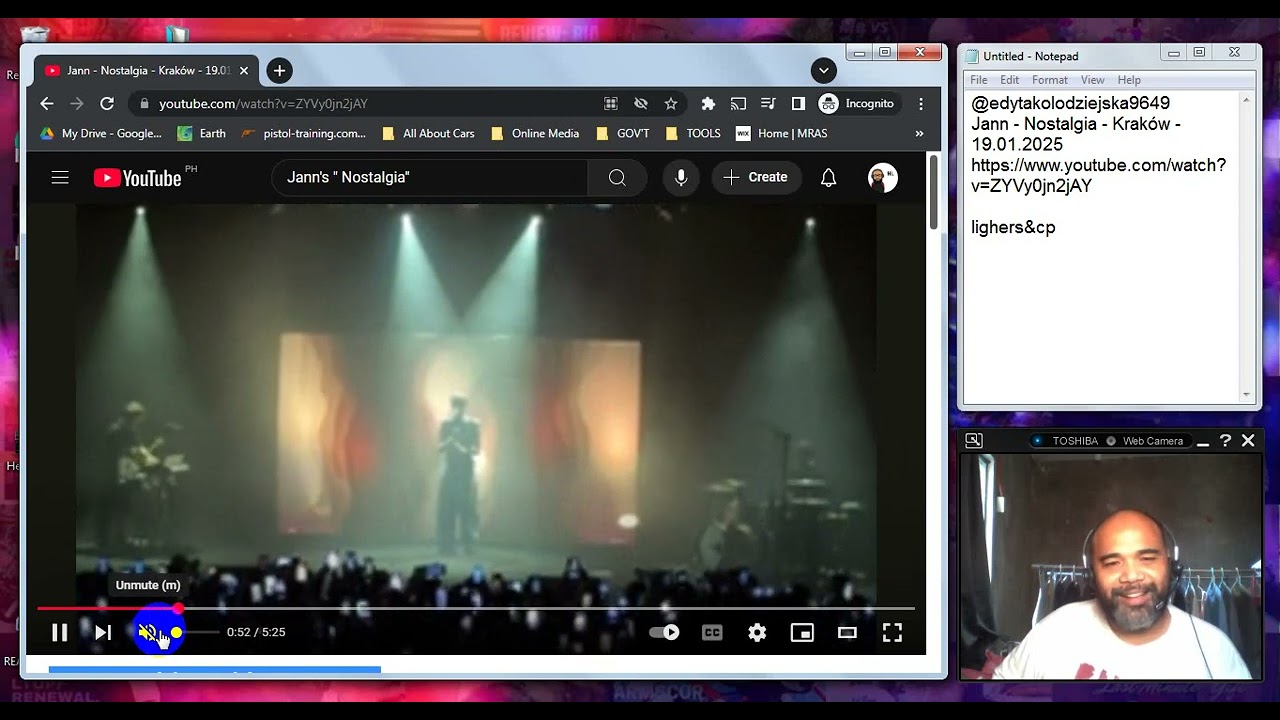Screen dimensions: 1280x720
Task: Open the cast media icon
Action: [x=738, y=103]
